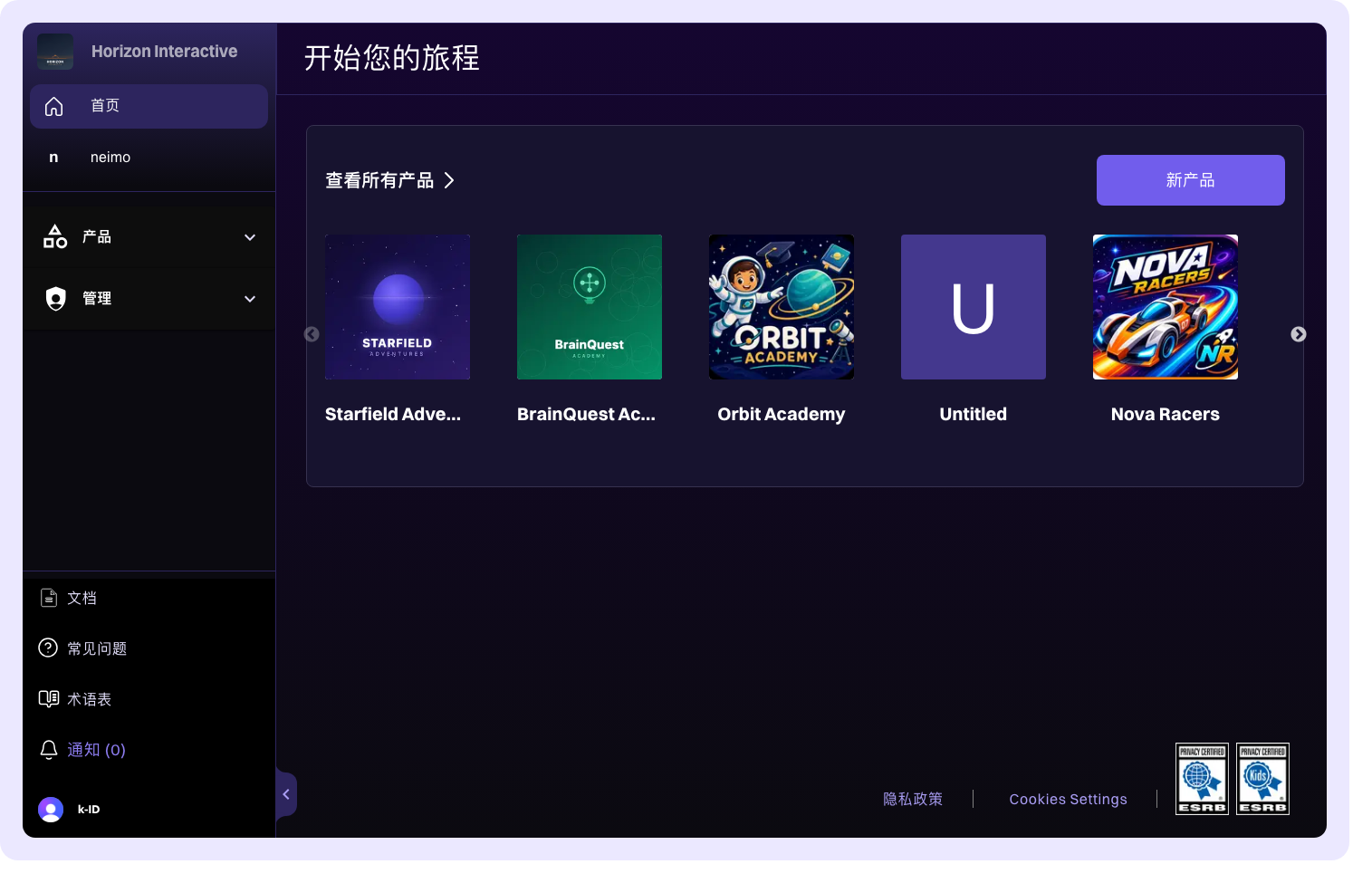The image size is (1372, 883).
Task: Click the Horizon Interactive title text
Action: (x=164, y=52)
